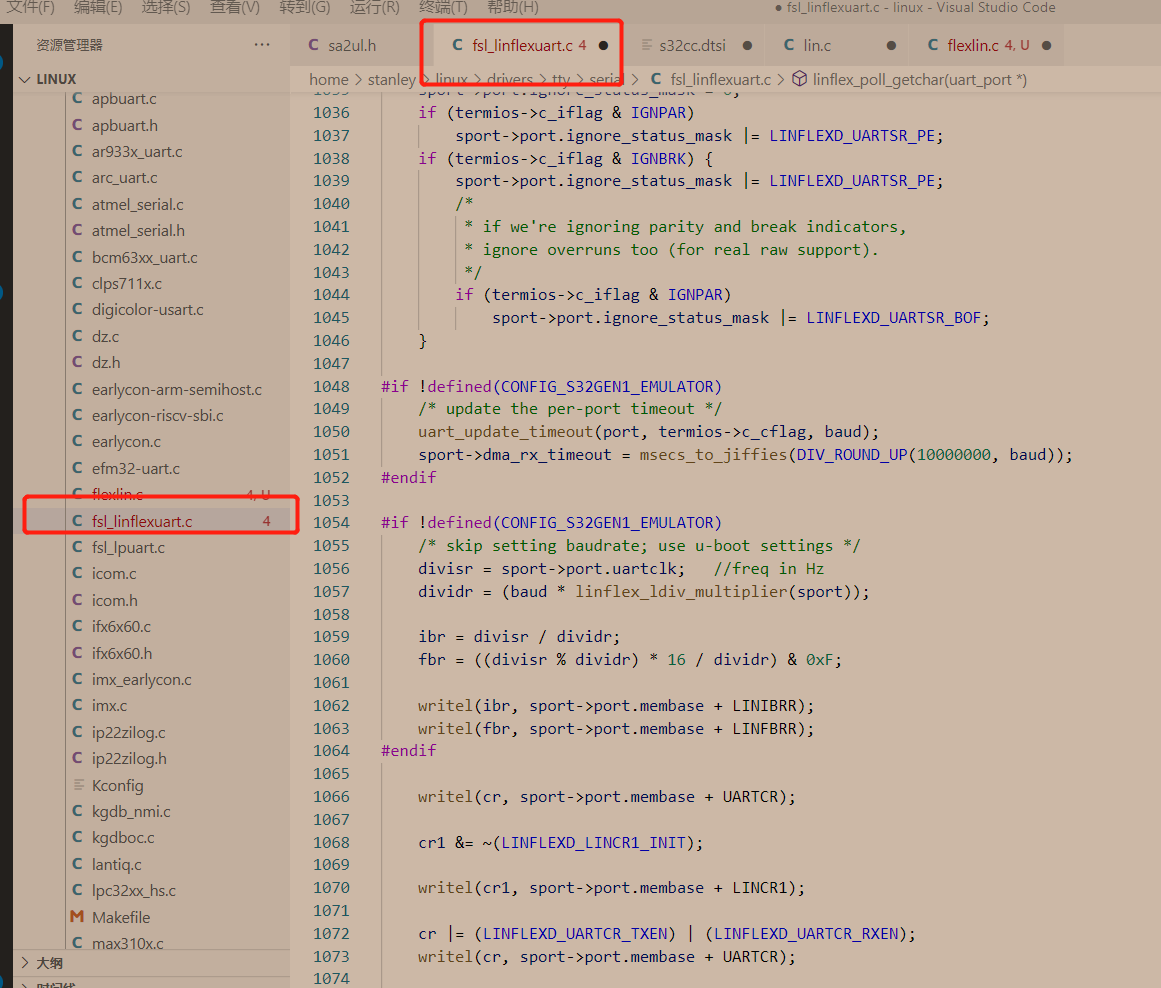Open the 运行(R) menu

pos(375,8)
